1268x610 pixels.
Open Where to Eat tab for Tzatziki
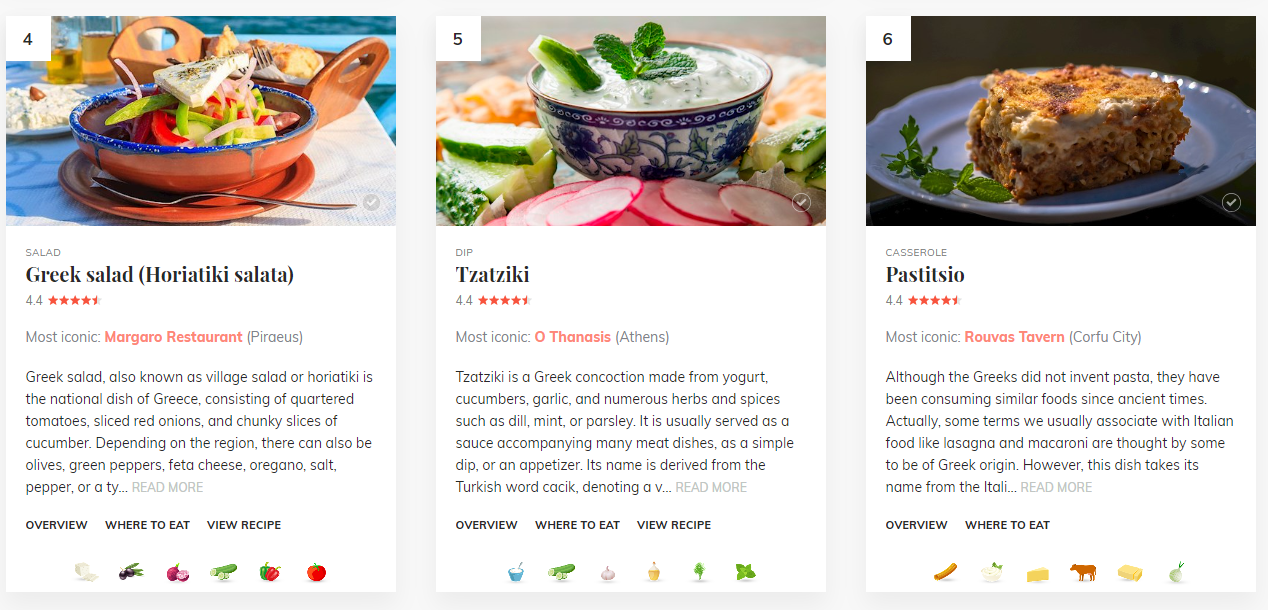pos(577,525)
